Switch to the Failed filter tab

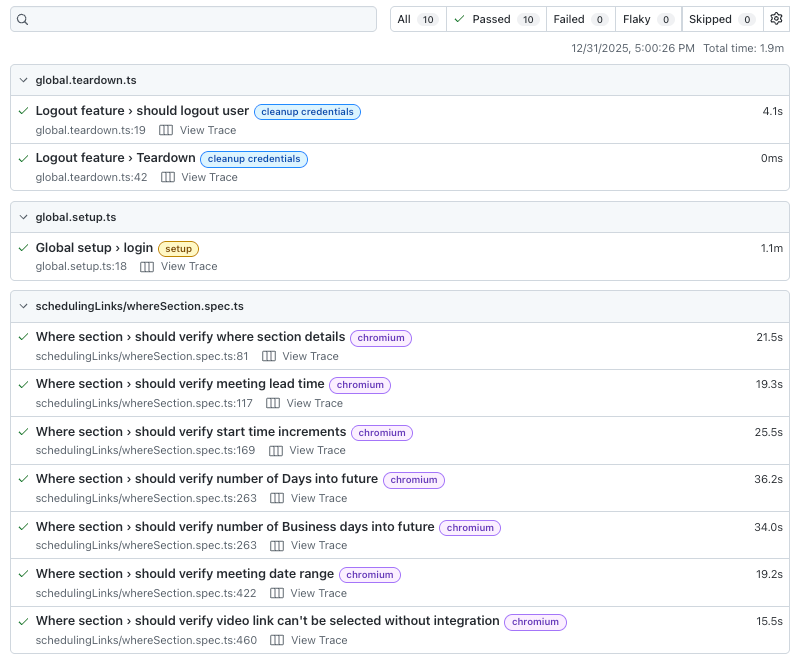pyautogui.click(x=580, y=19)
